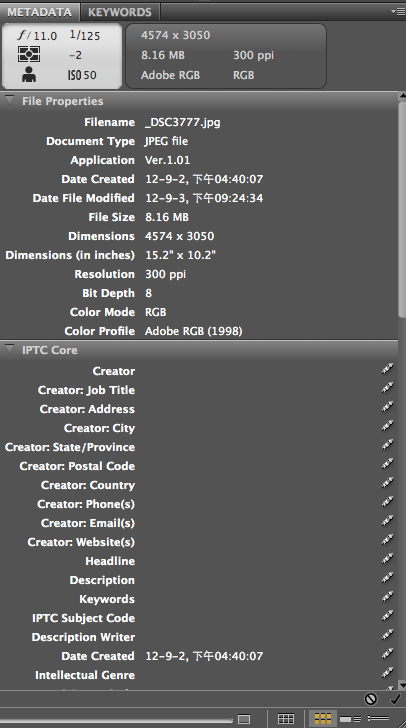The width and height of the screenshot is (406, 728).
Task: Click the Creator: City field
Action: point(260,428)
